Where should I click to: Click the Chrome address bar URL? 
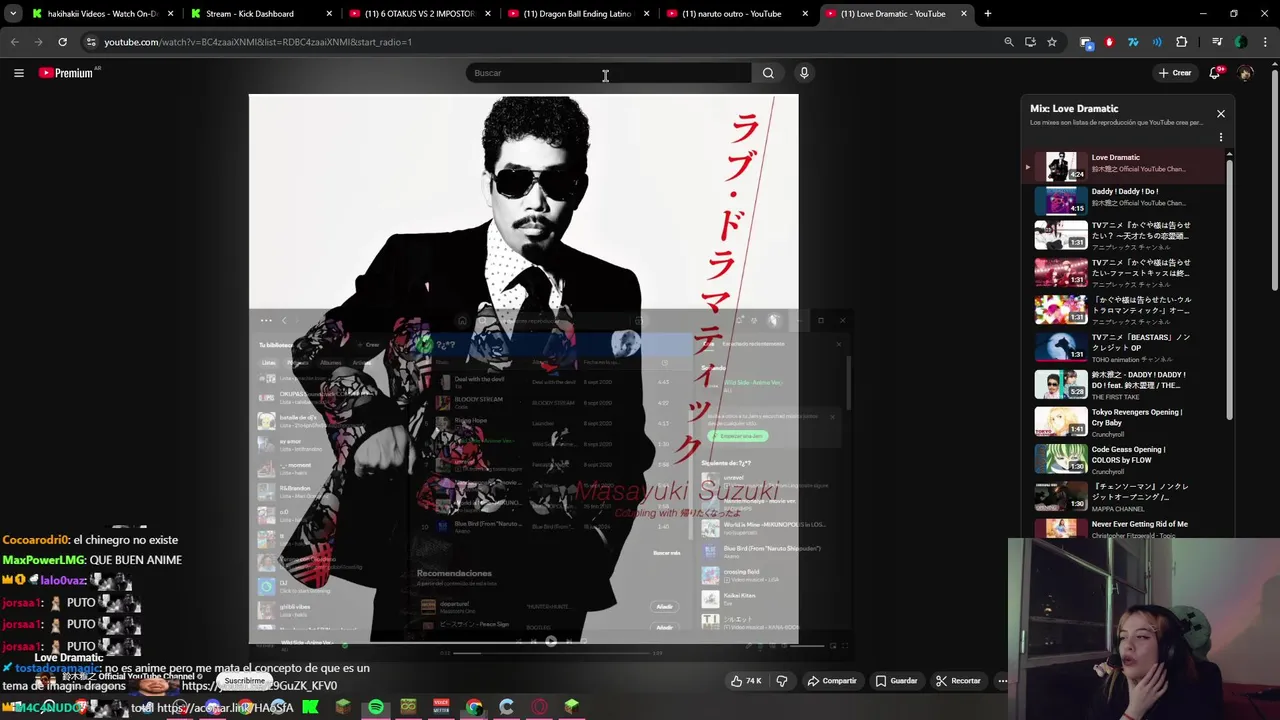coord(258,42)
